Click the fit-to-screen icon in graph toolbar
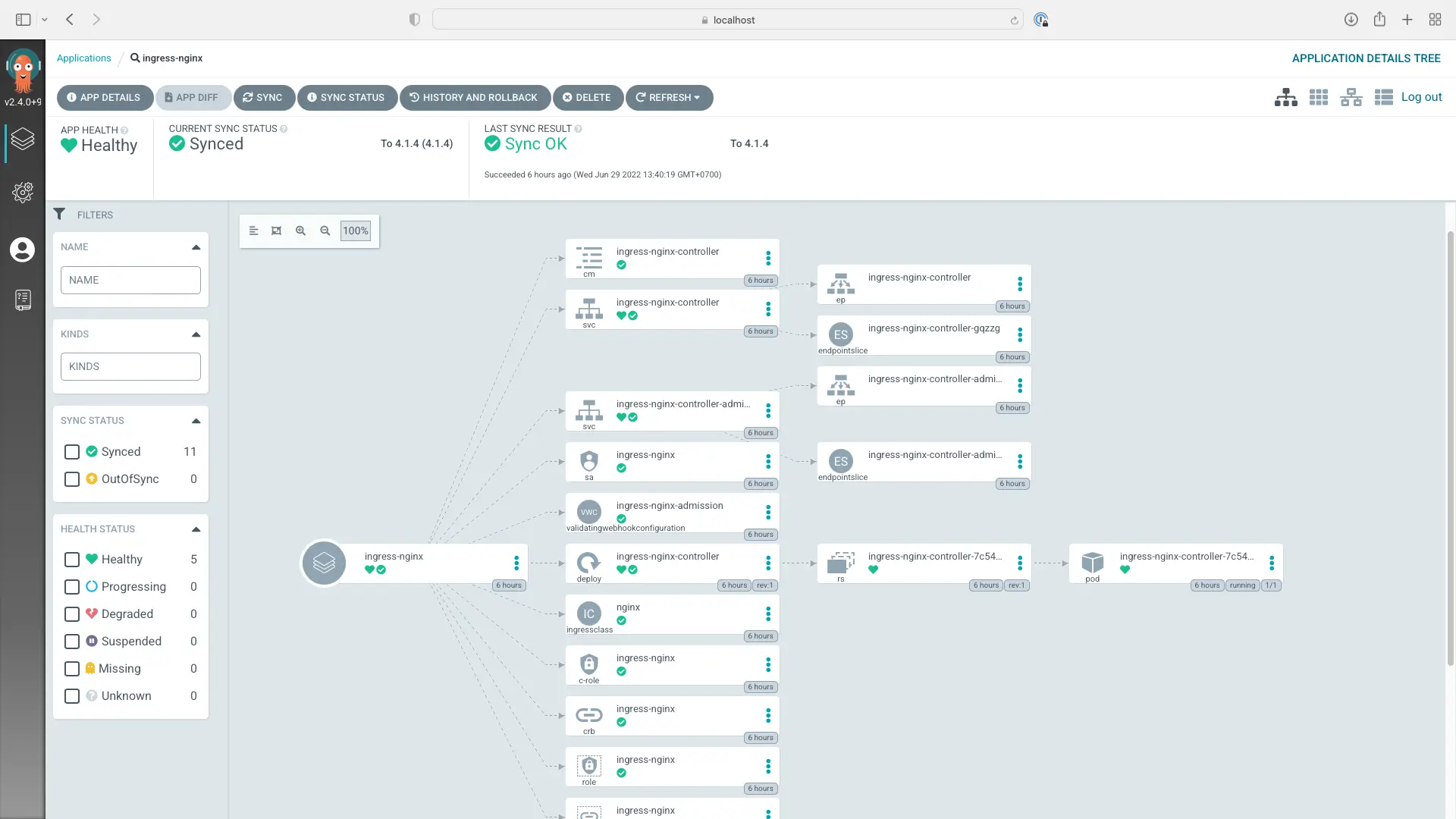 click(x=276, y=231)
